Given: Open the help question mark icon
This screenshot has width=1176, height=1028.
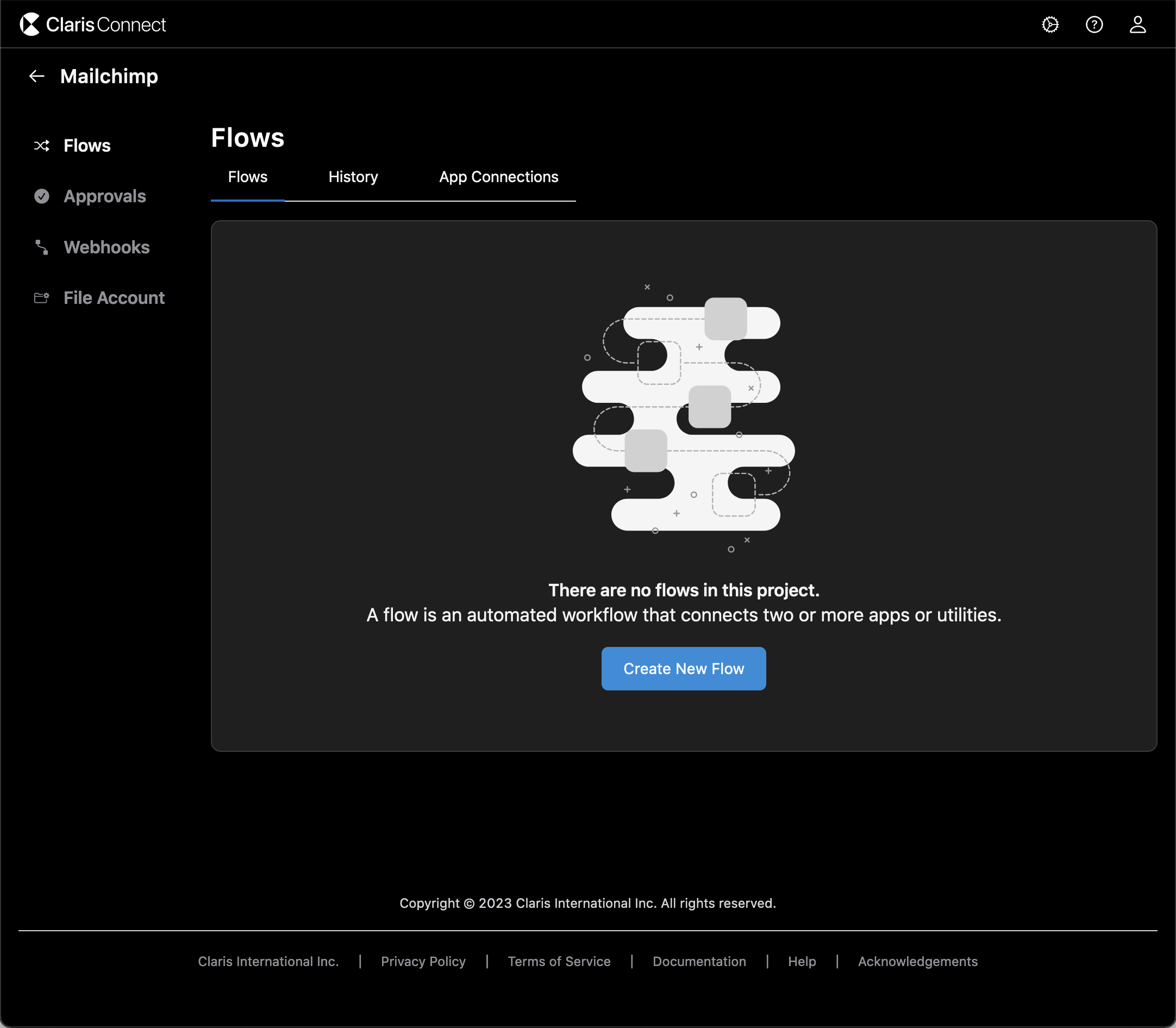Looking at the screenshot, I should pyautogui.click(x=1094, y=24).
